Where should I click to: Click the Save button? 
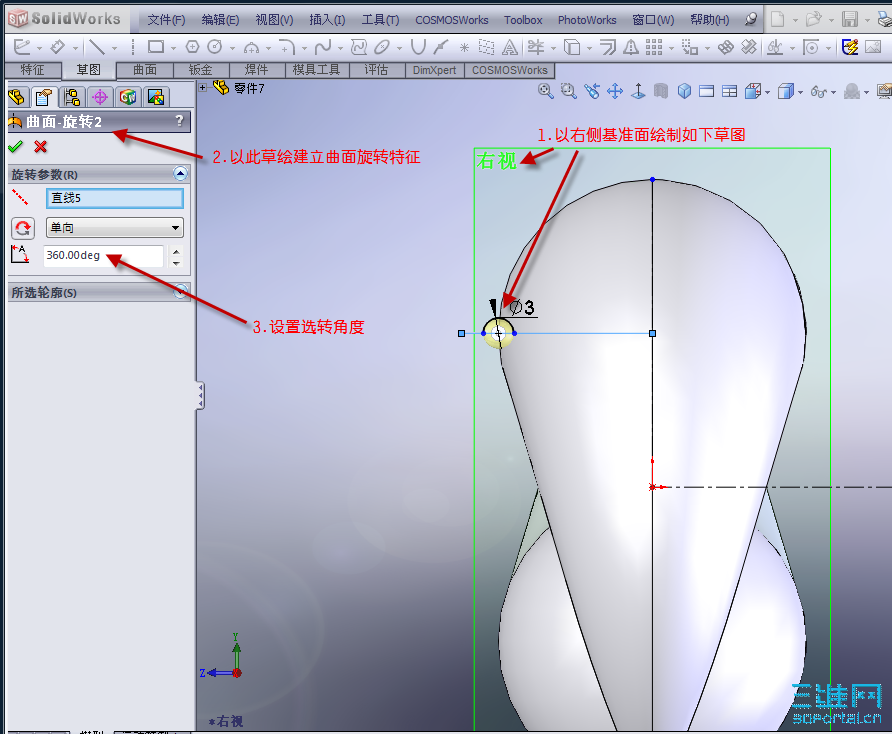[x=850, y=19]
